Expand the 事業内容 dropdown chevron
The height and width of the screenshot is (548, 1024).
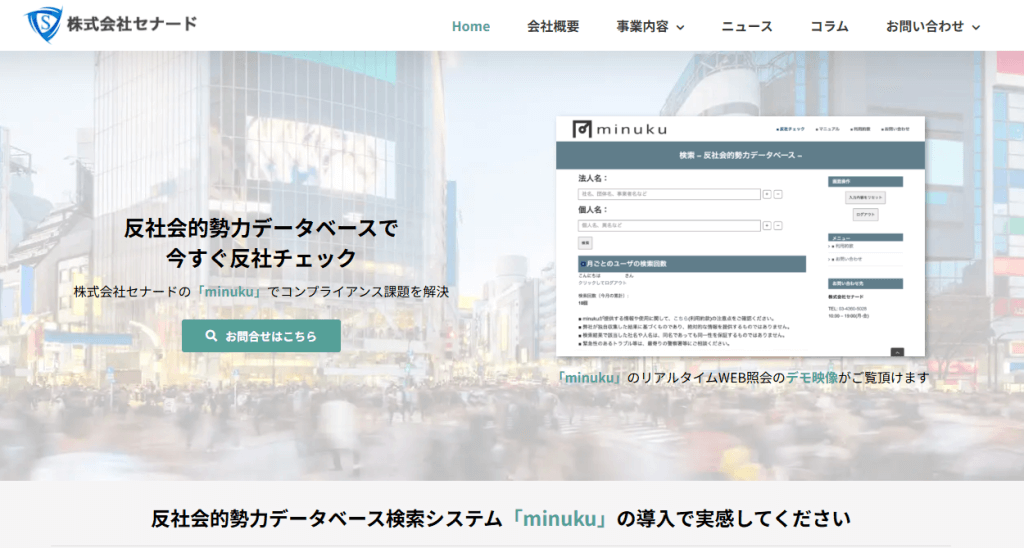(681, 27)
